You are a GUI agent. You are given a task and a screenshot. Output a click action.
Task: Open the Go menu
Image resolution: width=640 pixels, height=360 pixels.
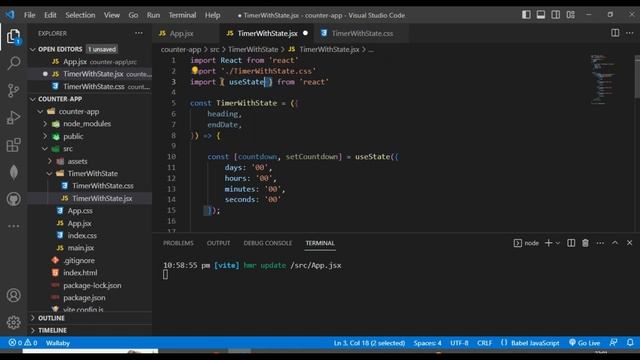[x=133, y=15]
